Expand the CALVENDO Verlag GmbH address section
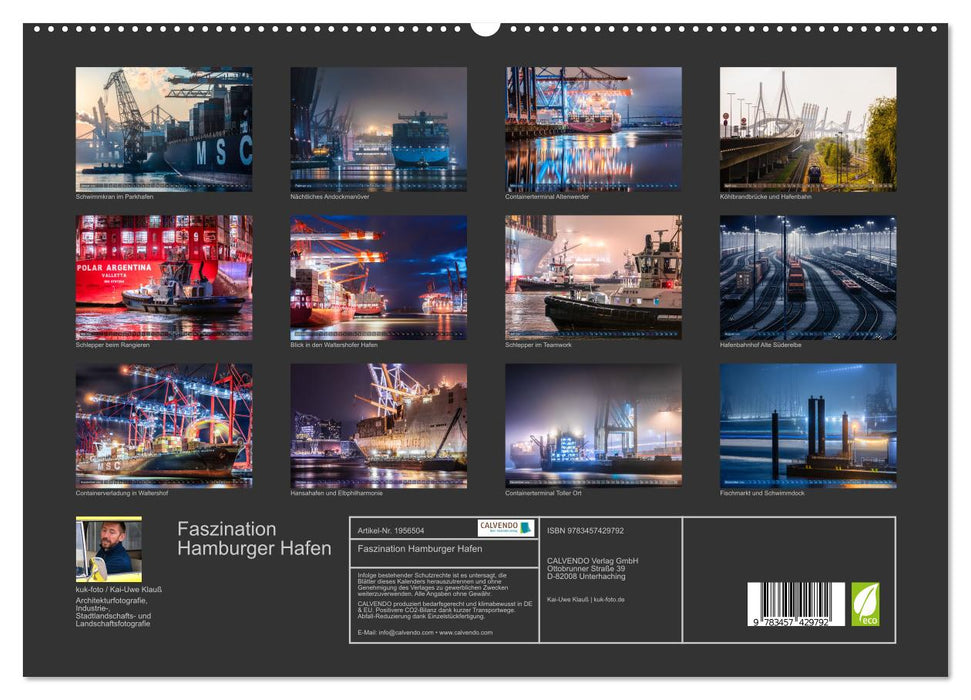The image size is (971, 700). [x=592, y=566]
